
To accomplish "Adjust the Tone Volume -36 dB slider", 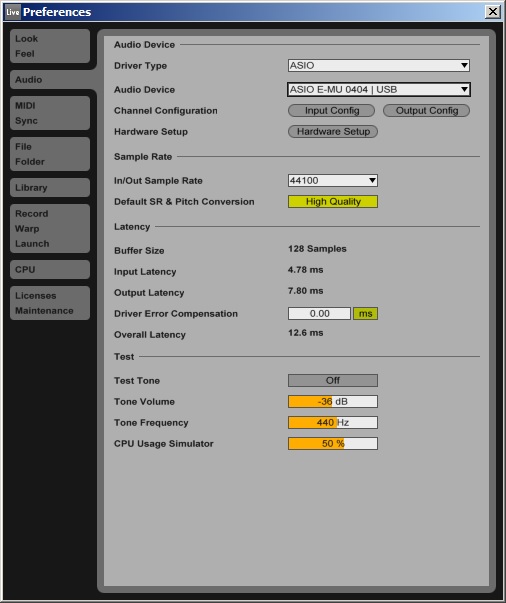I will [333, 401].
